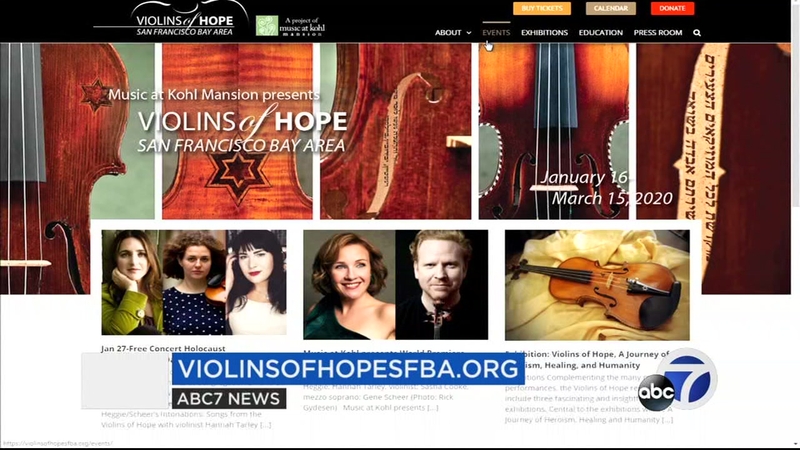Open Jan 27 Free Concert Holocaust link

pos(163,348)
